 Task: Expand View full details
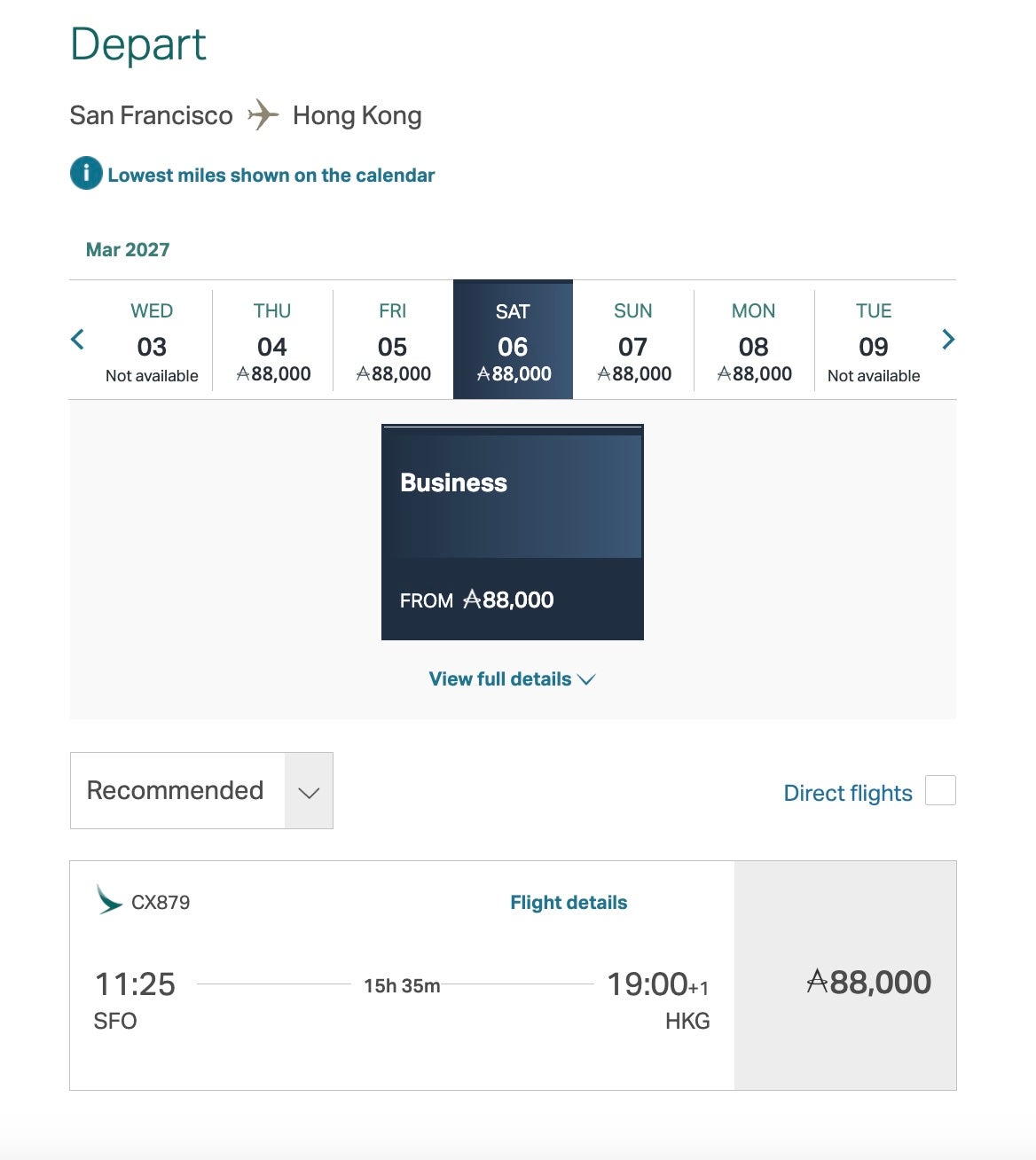512,679
